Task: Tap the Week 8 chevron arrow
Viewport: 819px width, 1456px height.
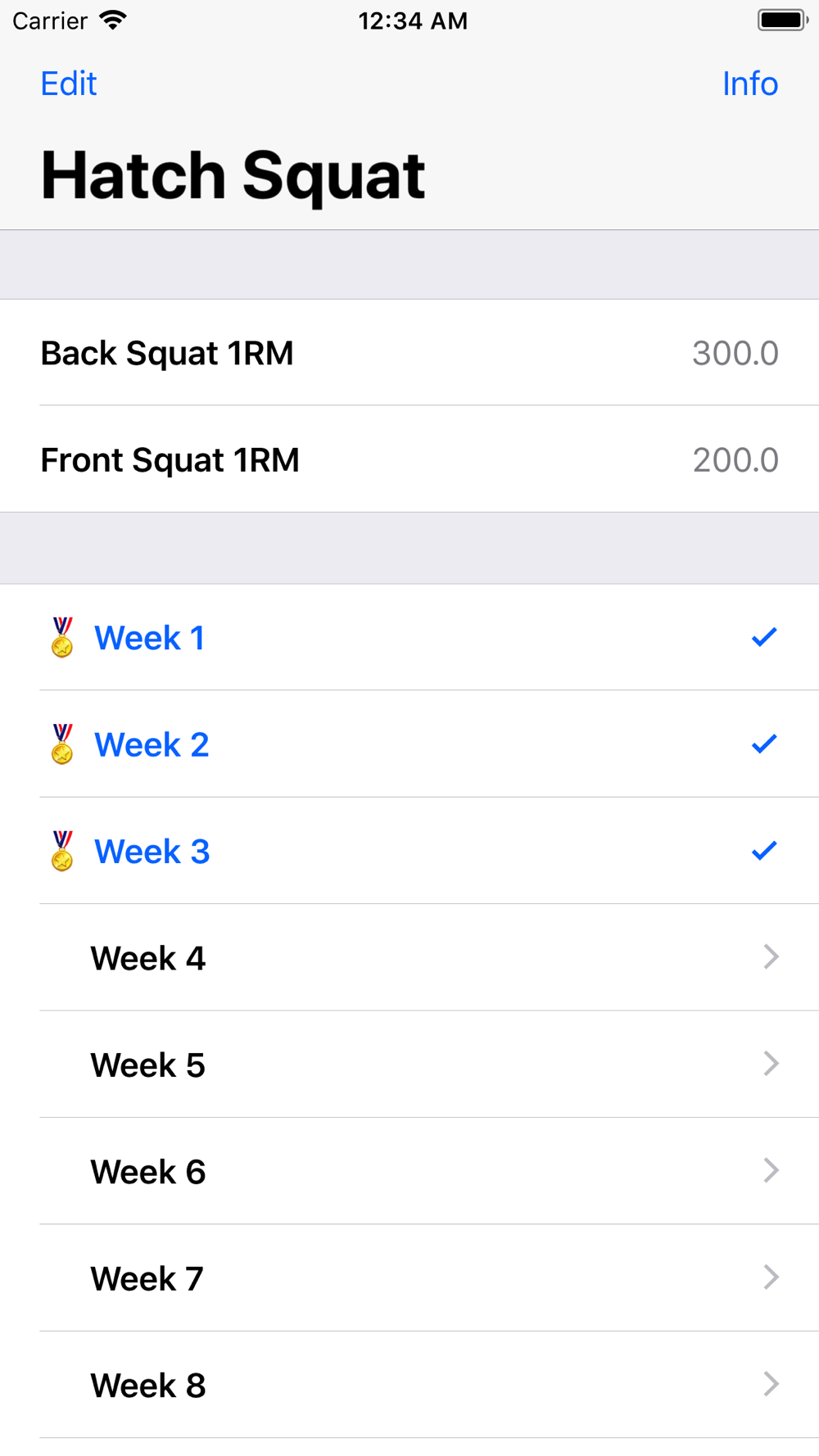Action: pyautogui.click(x=771, y=1384)
